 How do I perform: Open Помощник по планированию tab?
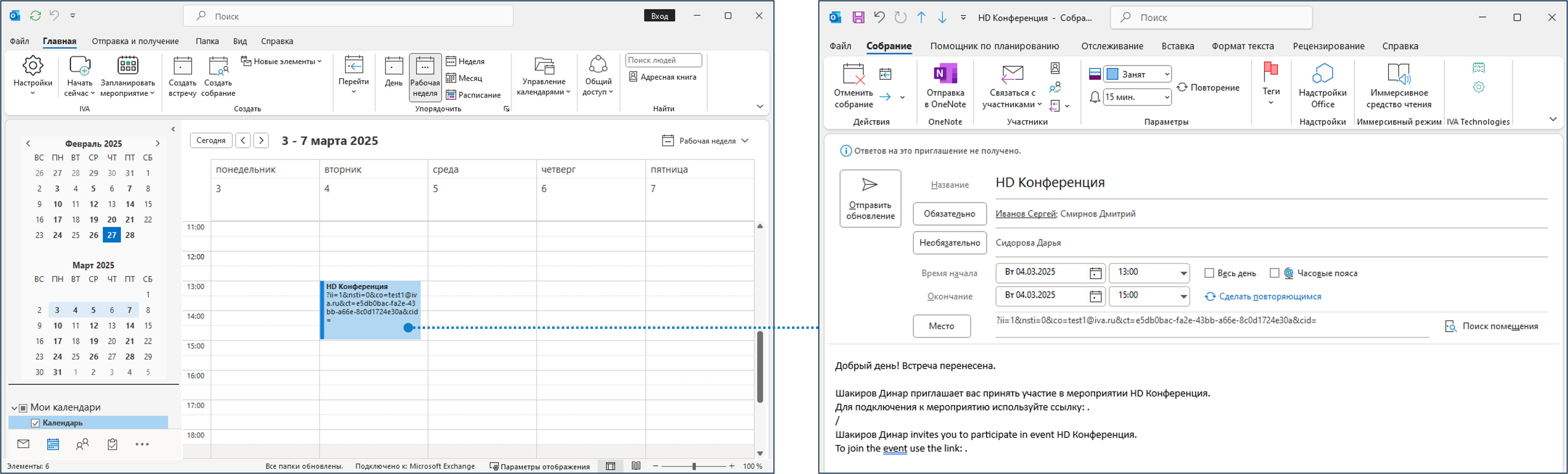pyautogui.click(x=995, y=46)
